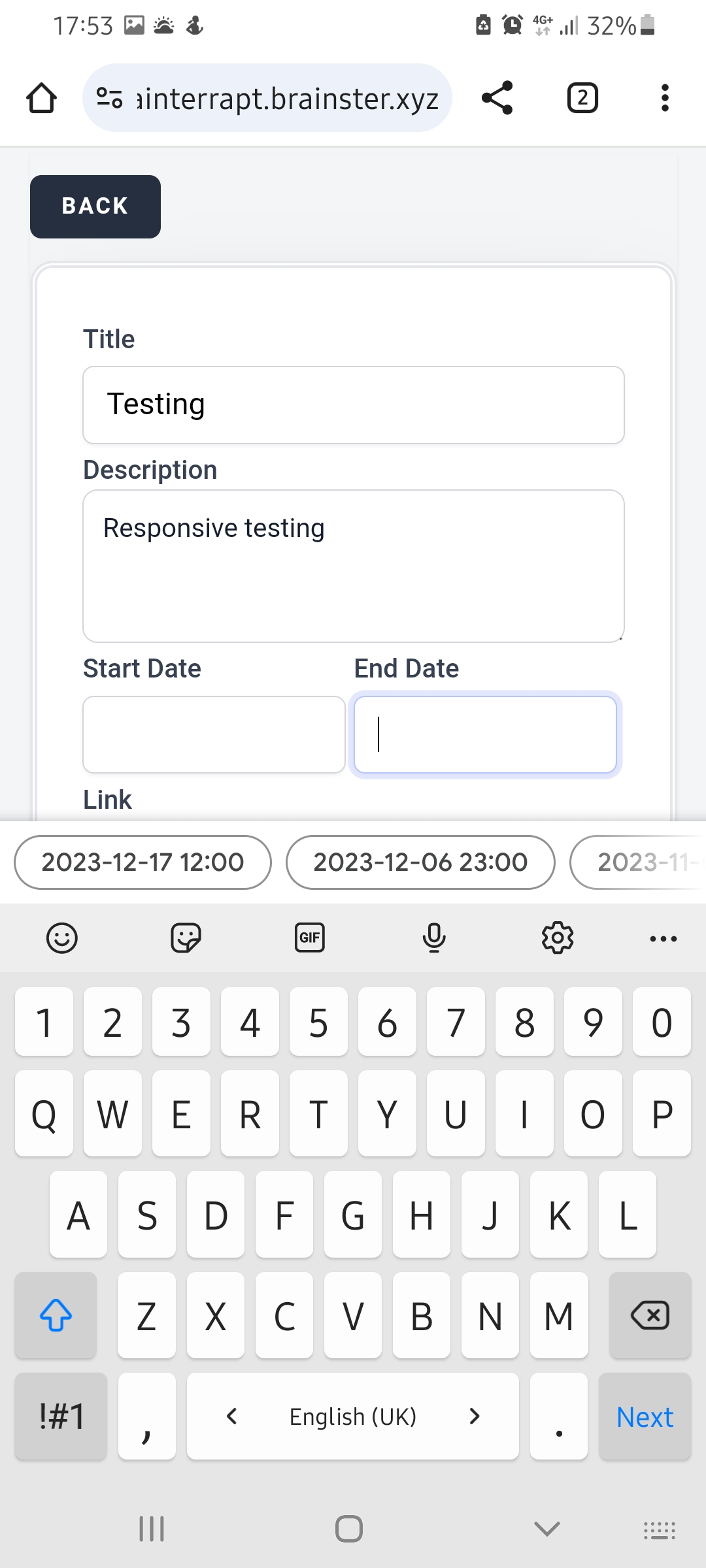Tap the browser home icon

[41, 99]
